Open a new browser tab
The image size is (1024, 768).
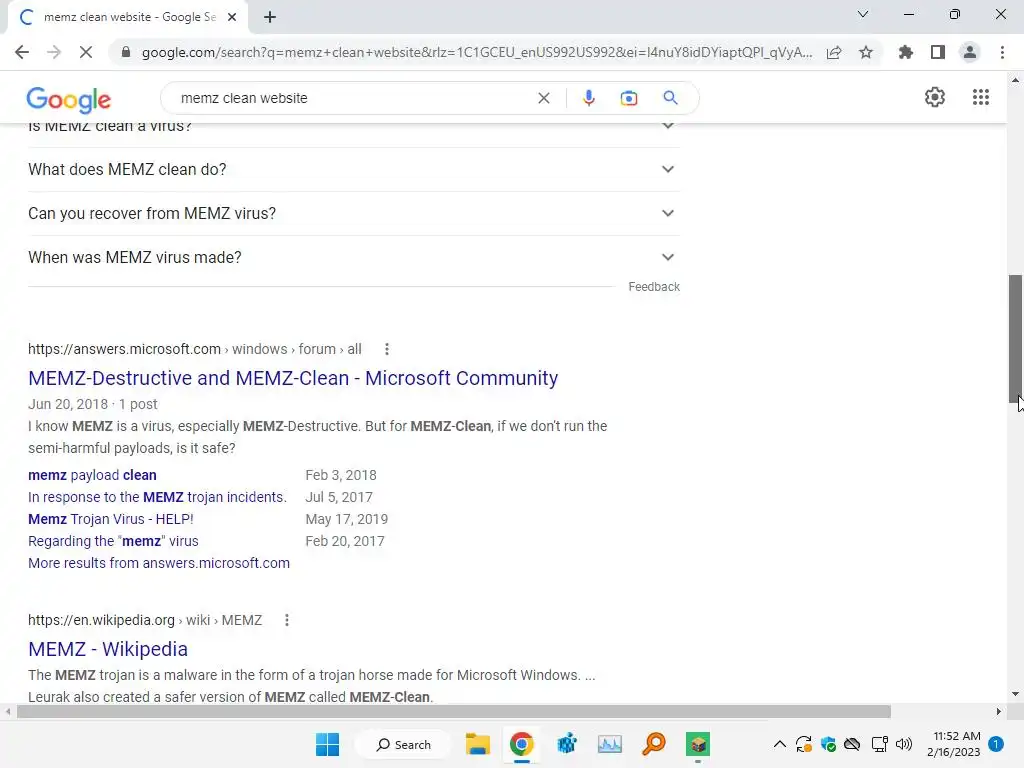[x=270, y=17]
